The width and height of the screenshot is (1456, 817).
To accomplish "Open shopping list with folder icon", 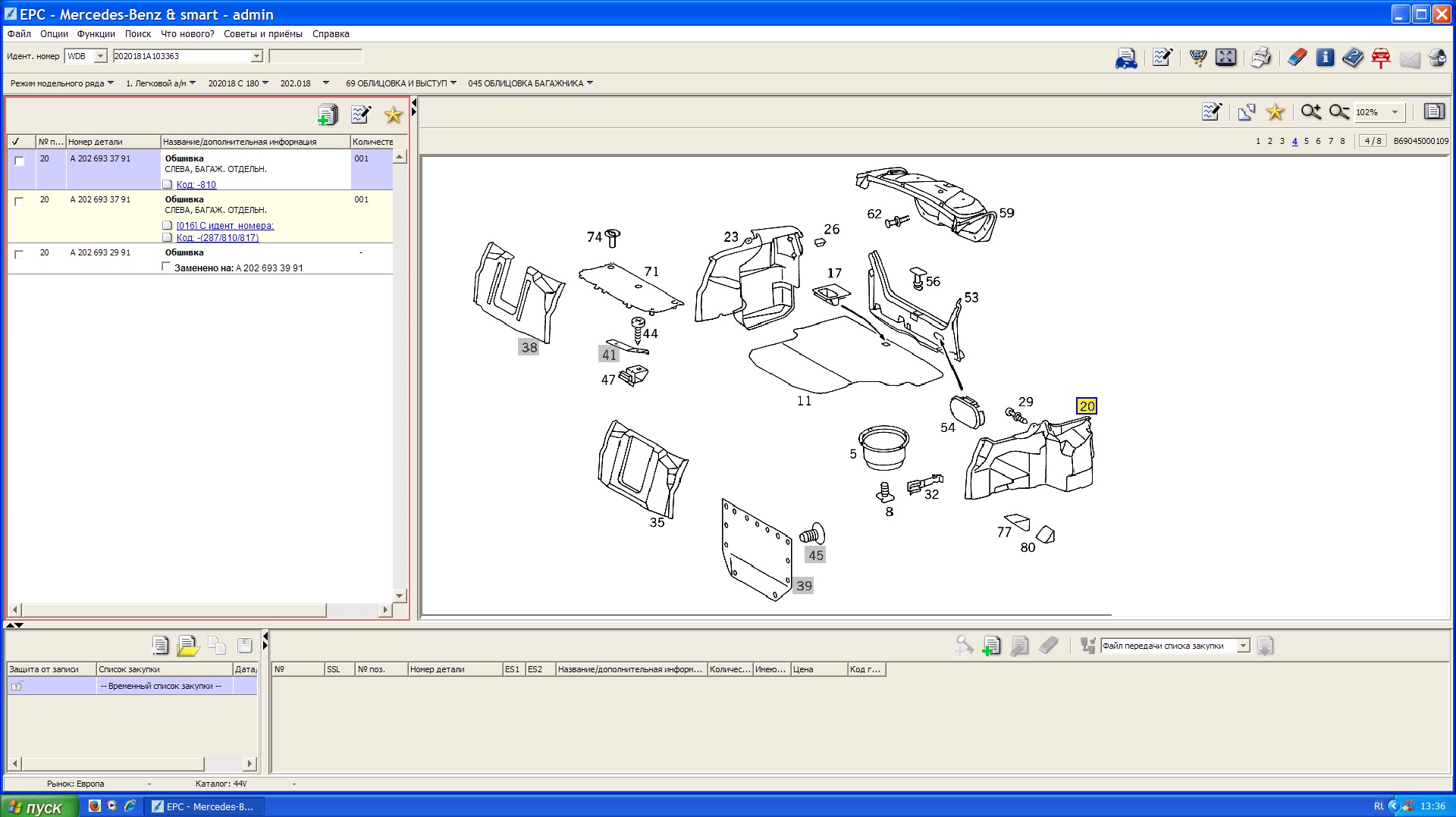I will click(x=187, y=646).
